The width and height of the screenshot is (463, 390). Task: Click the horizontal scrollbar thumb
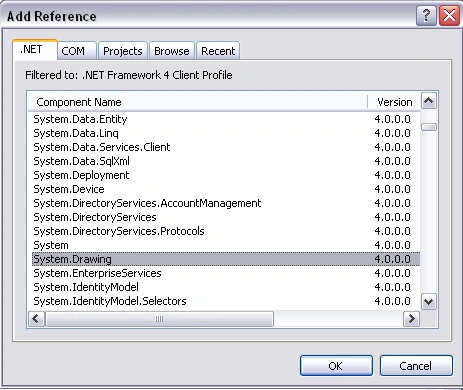pos(159,319)
